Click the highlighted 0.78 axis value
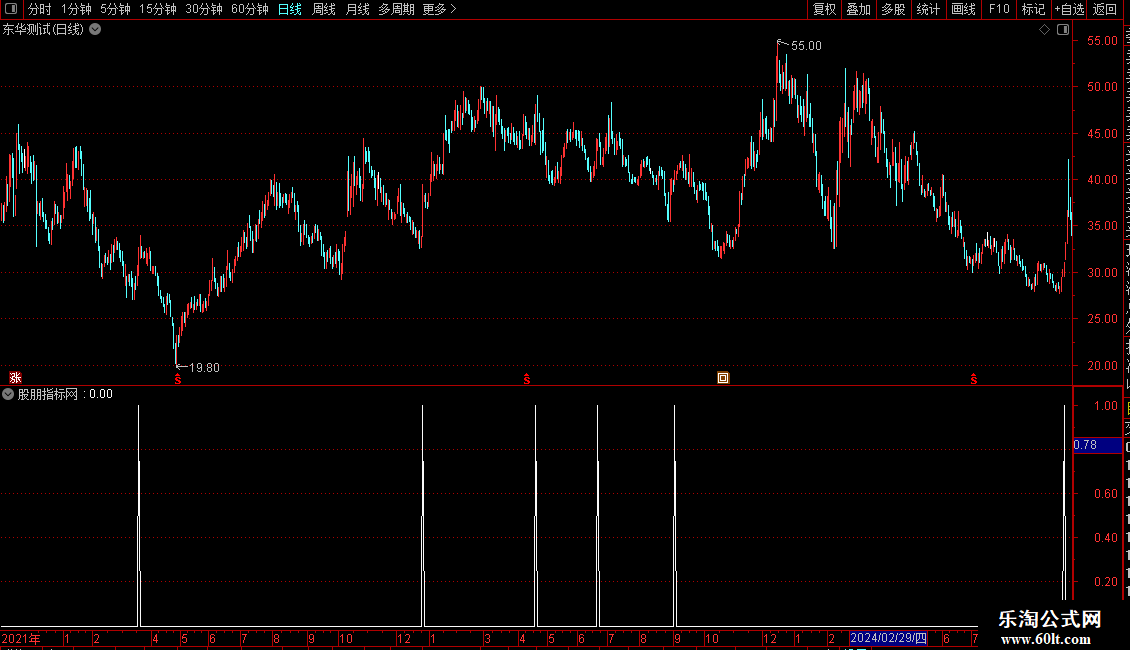 (x=1098, y=445)
